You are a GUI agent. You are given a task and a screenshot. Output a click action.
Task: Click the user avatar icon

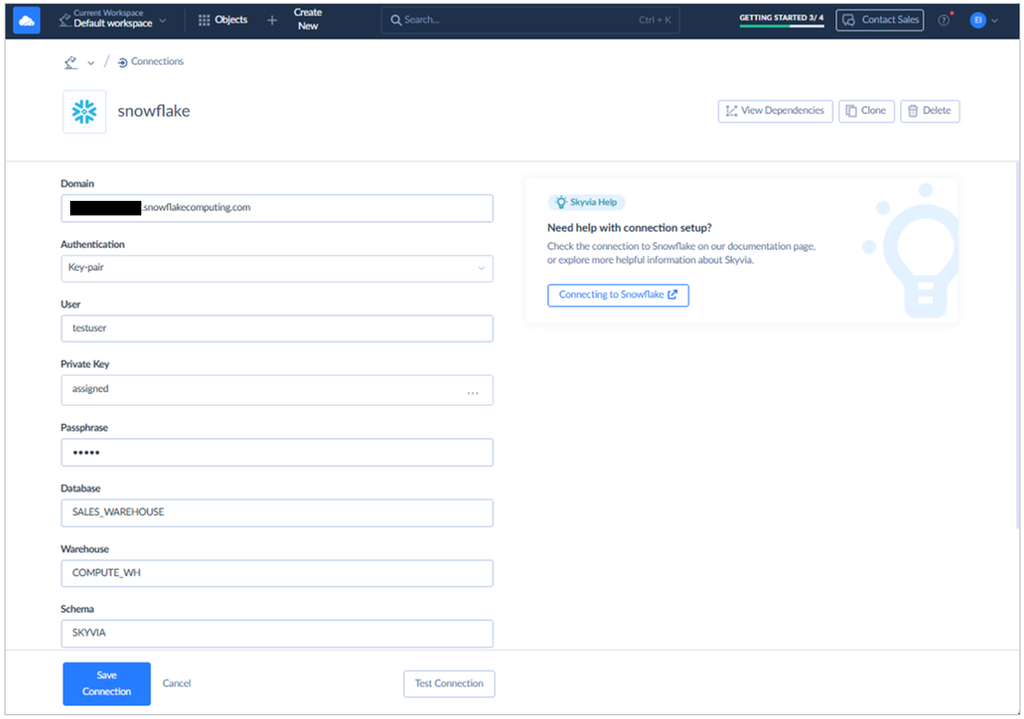[x=978, y=20]
